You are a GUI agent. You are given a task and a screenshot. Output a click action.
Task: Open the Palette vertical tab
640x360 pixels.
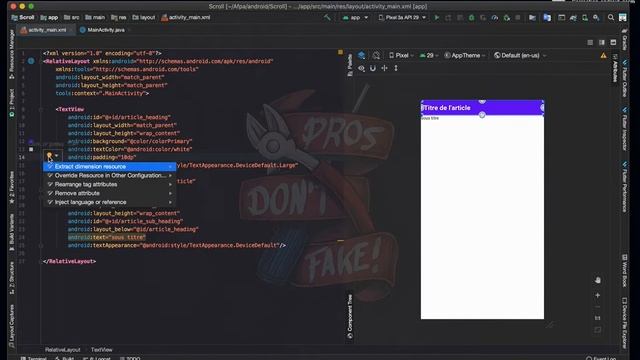click(350, 65)
